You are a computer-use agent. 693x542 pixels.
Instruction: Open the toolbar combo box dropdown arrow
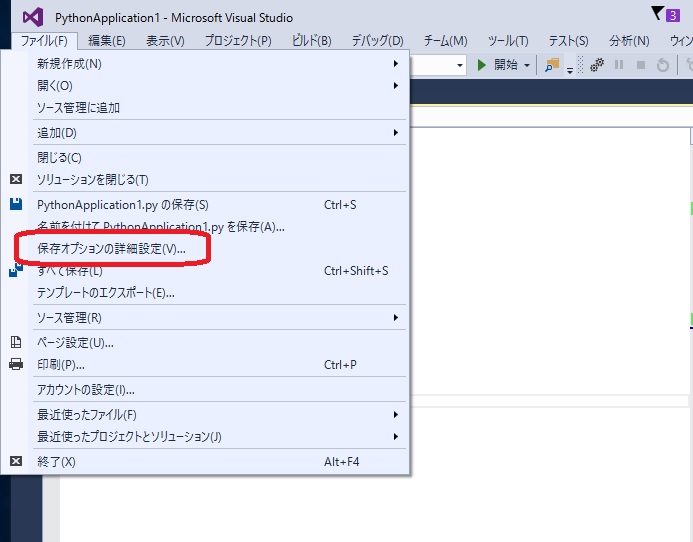pyautogui.click(x=460, y=65)
